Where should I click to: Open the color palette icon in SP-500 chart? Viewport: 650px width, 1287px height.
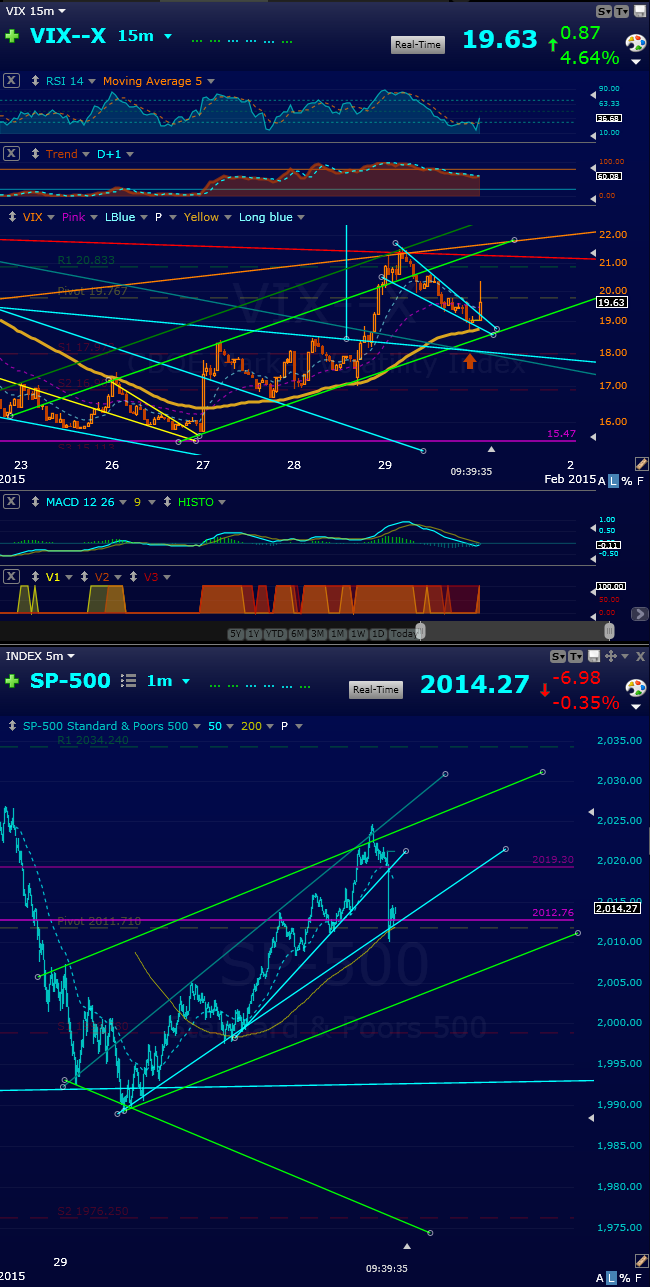click(x=635, y=690)
